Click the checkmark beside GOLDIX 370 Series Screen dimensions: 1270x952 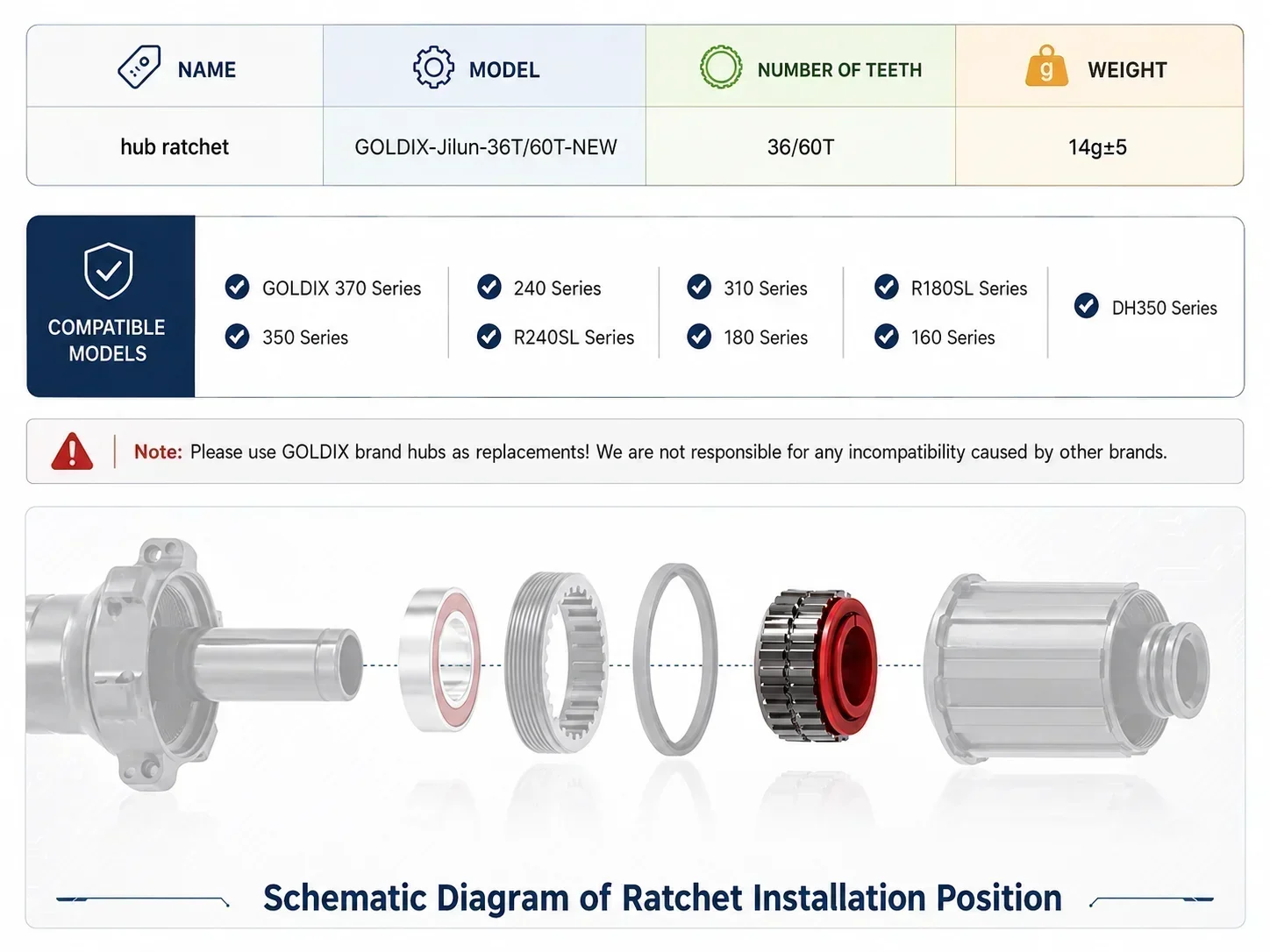[237, 287]
